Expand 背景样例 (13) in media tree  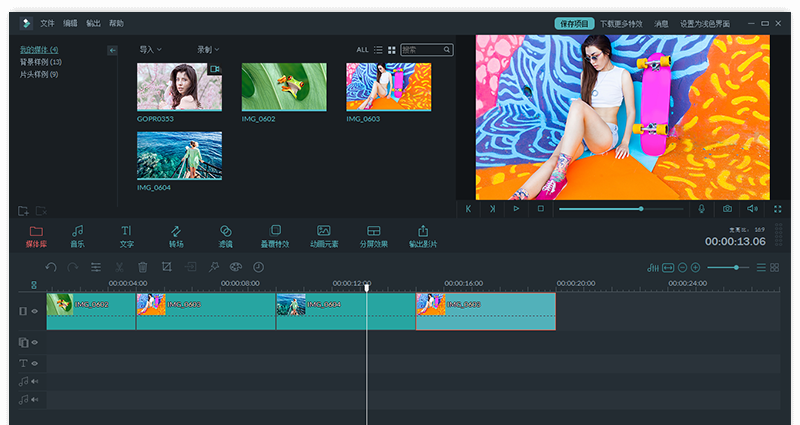coord(41,62)
